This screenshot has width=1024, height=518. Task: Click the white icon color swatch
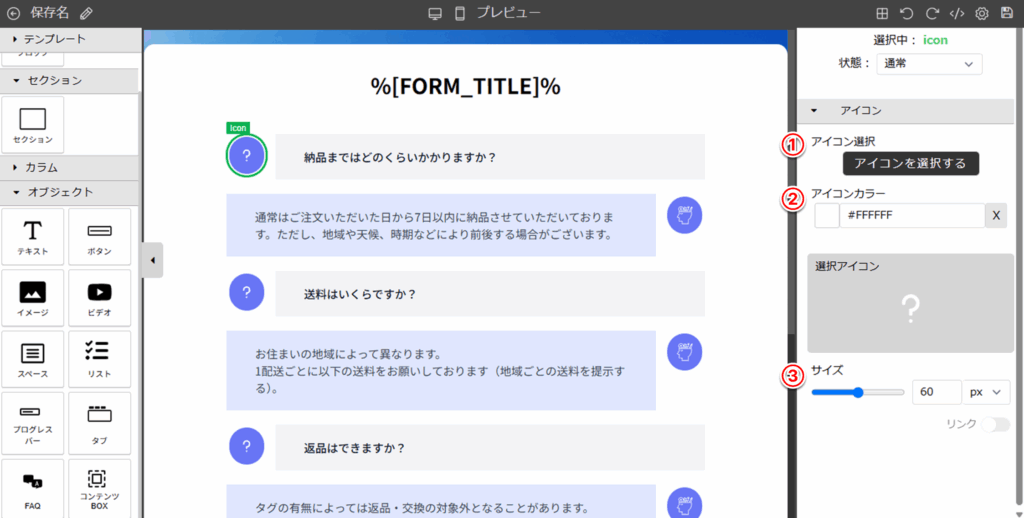click(x=827, y=216)
